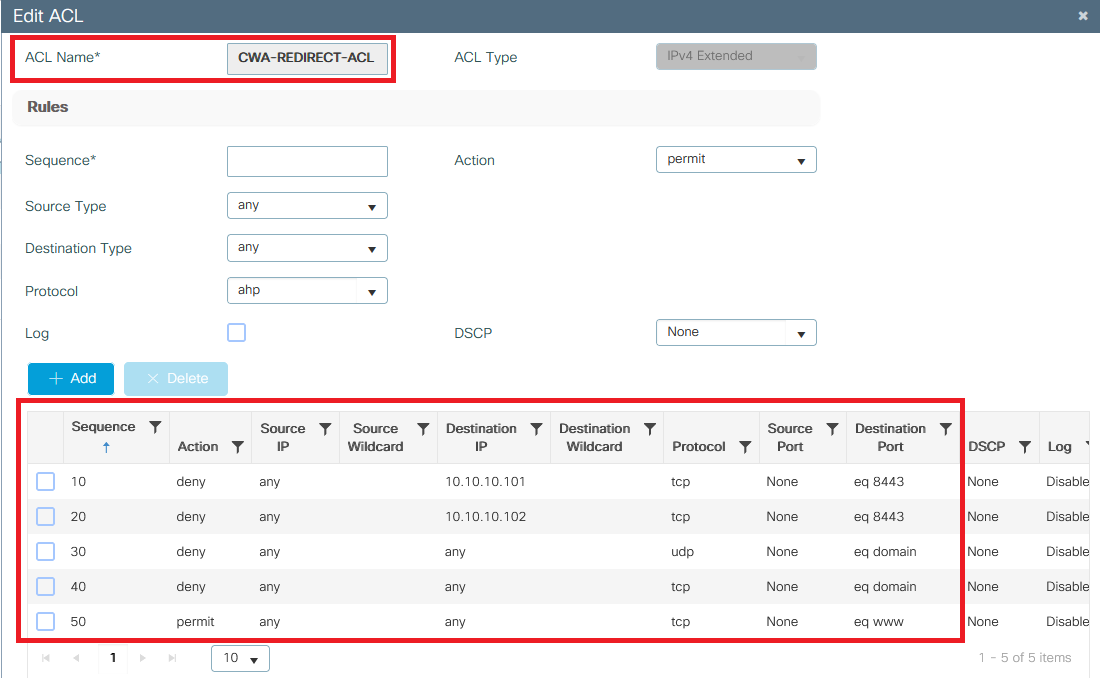Delete the selected ACL rules
Image resolution: width=1100 pixels, height=678 pixels.
[175, 379]
